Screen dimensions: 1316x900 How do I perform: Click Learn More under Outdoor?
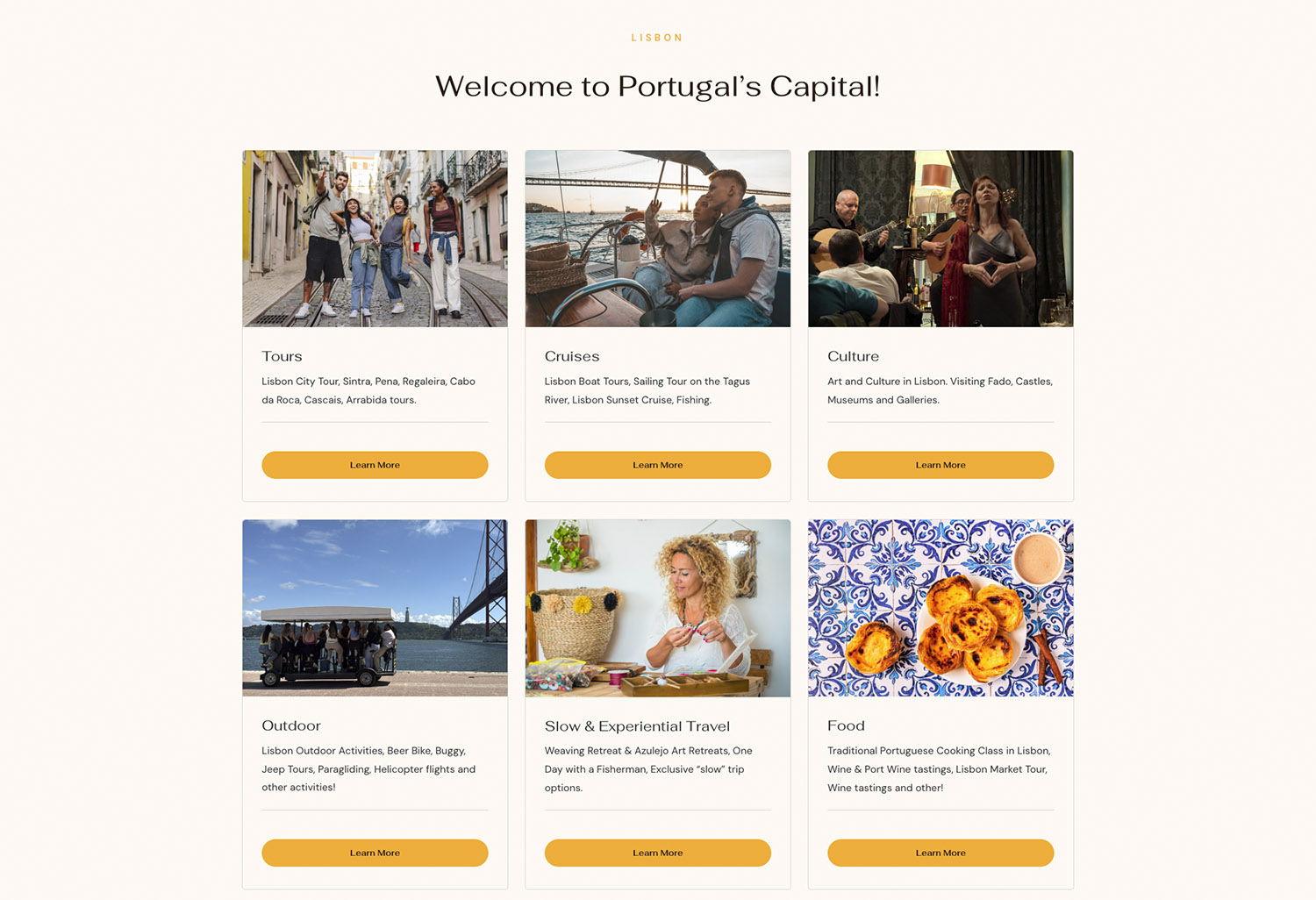pos(375,853)
